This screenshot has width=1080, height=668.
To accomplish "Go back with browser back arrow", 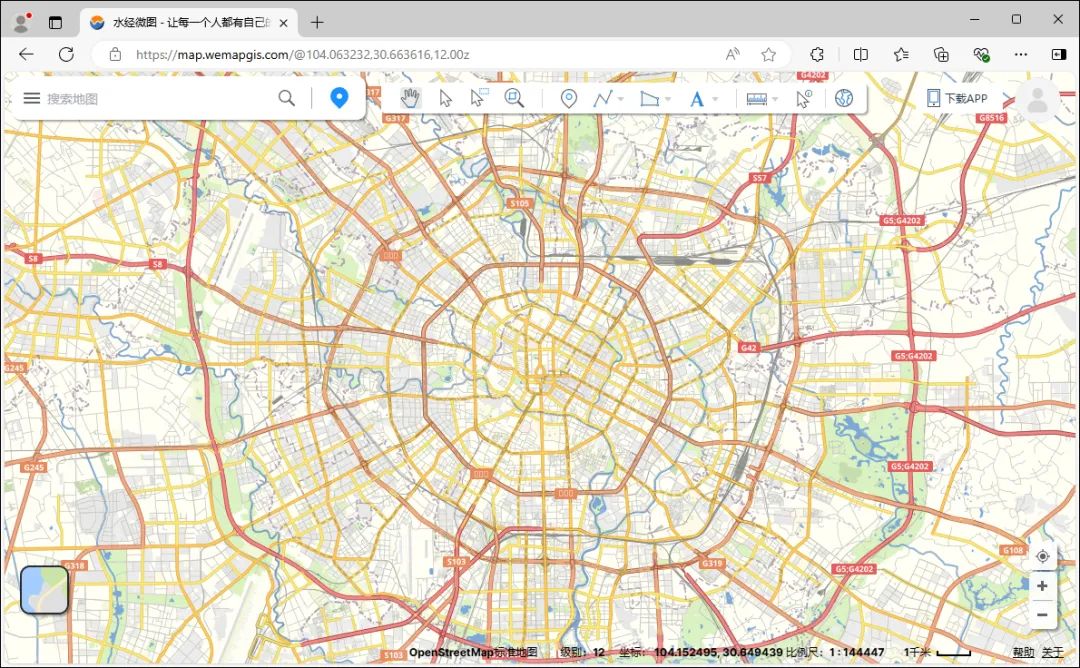I will 26,54.
